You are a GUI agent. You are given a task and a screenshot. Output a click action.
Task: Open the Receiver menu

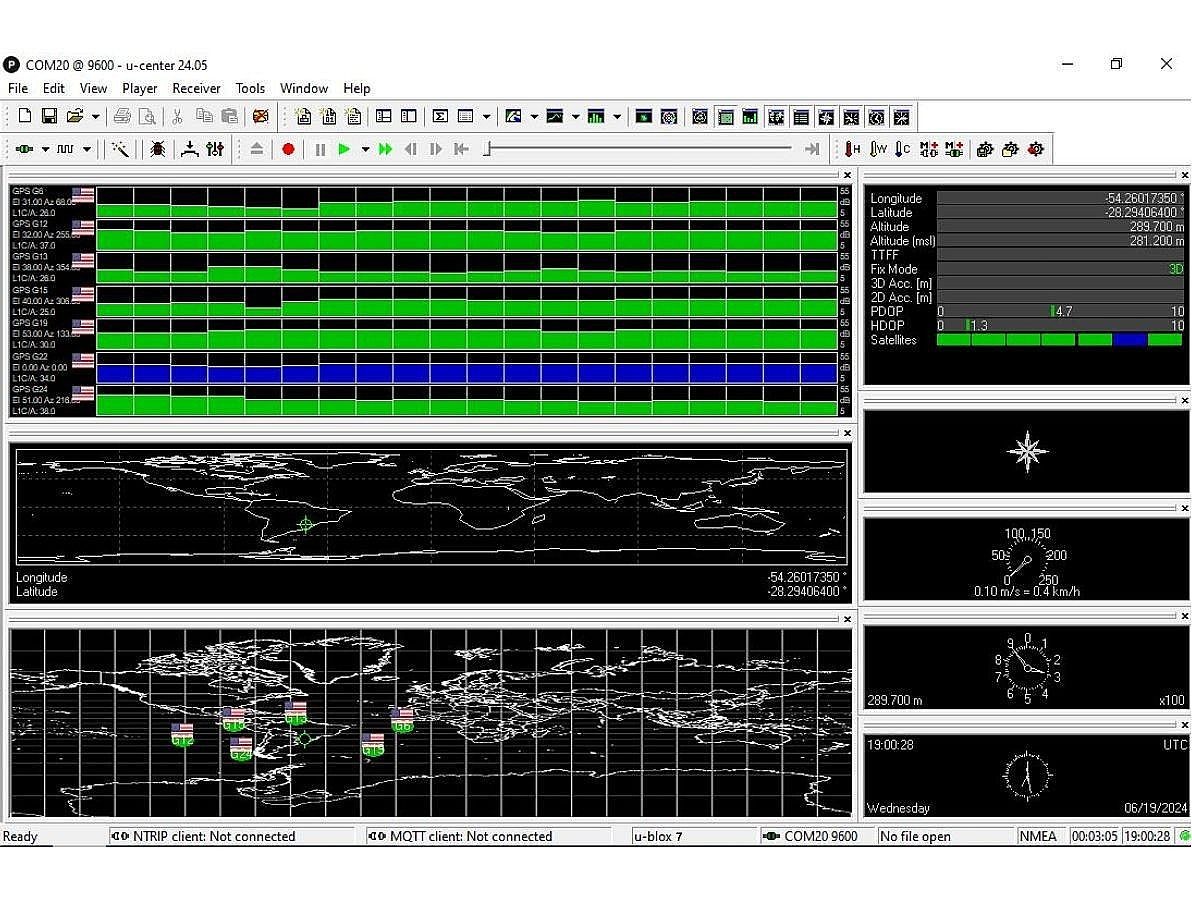pos(196,88)
